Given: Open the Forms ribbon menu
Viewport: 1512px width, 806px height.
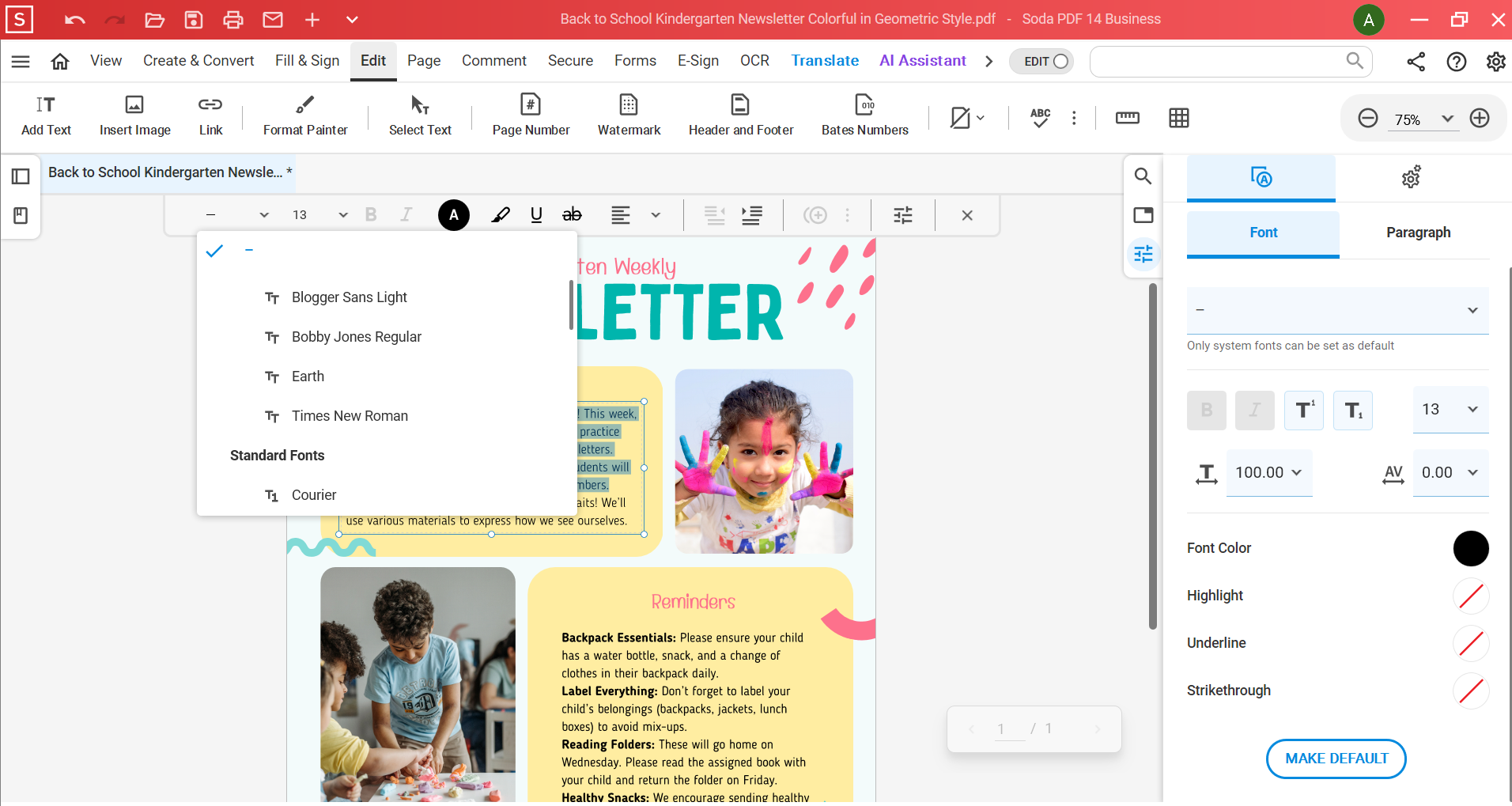Looking at the screenshot, I should coord(635,60).
